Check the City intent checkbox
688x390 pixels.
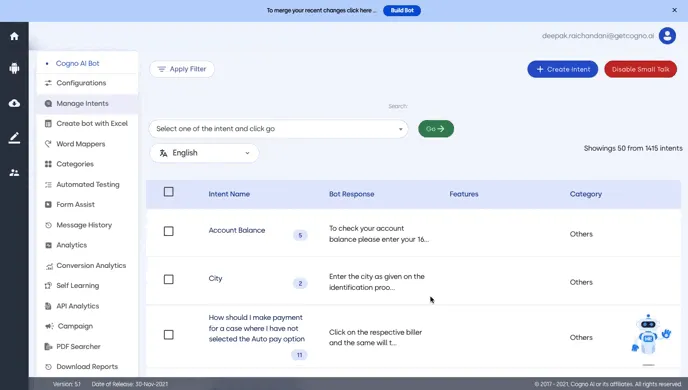[x=168, y=279]
